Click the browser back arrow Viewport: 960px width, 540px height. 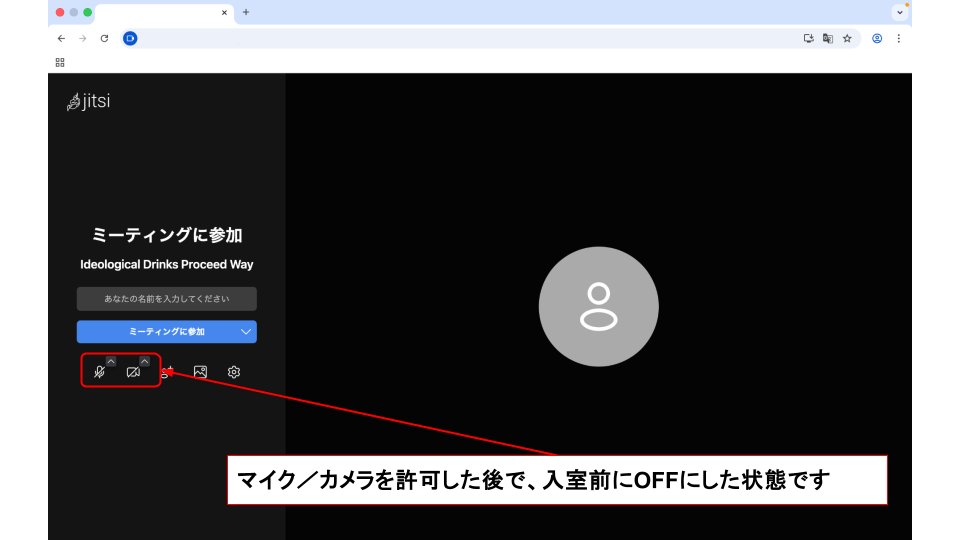(x=61, y=38)
